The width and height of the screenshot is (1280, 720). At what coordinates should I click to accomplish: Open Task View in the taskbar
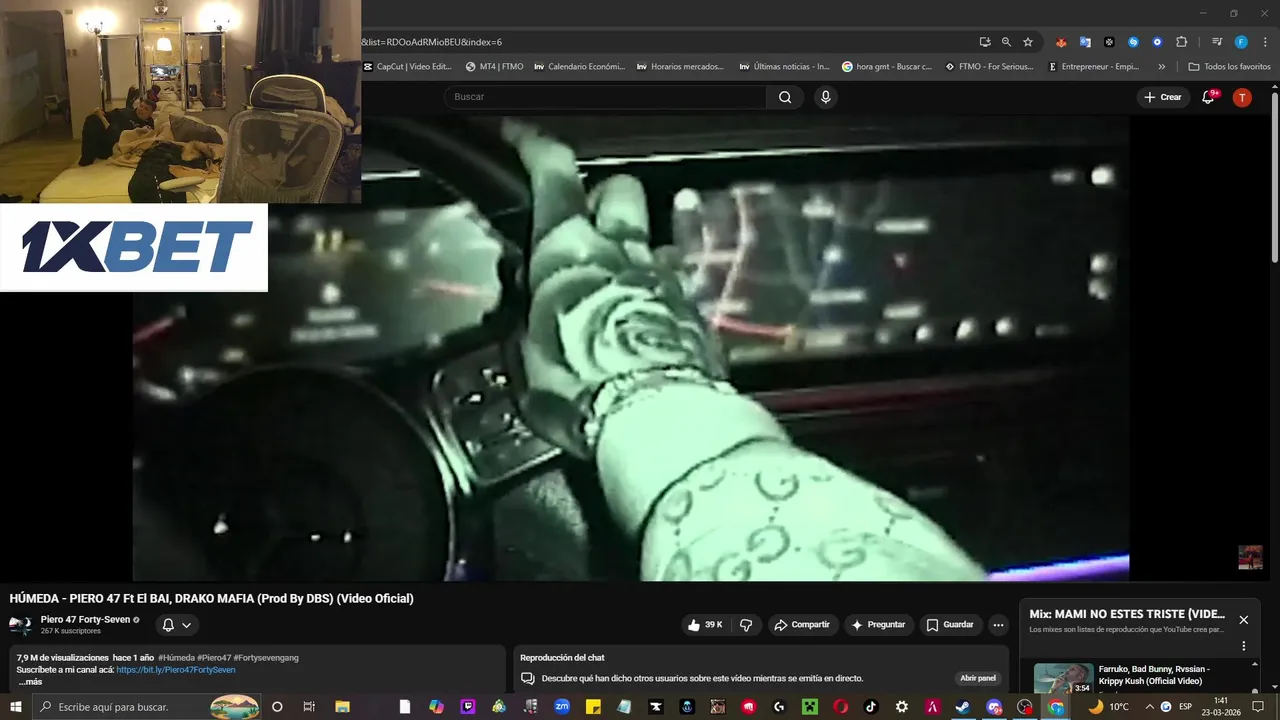pos(308,707)
